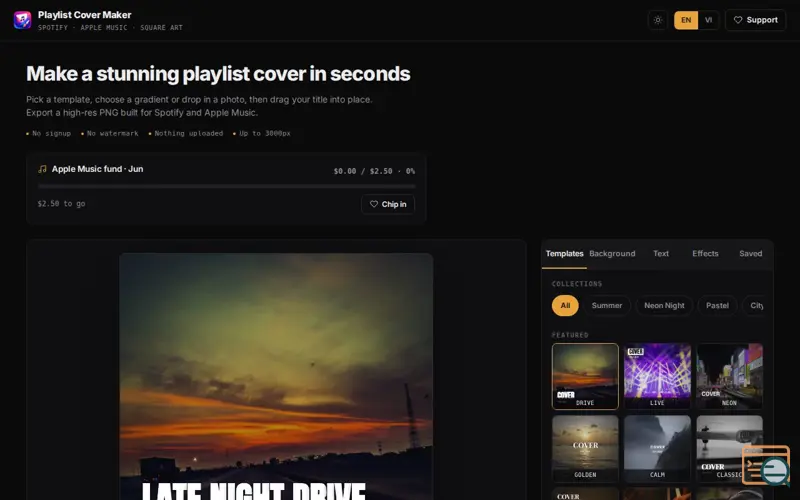The width and height of the screenshot is (800, 500).
Task: Switch to the Text tab
Action: tap(661, 254)
